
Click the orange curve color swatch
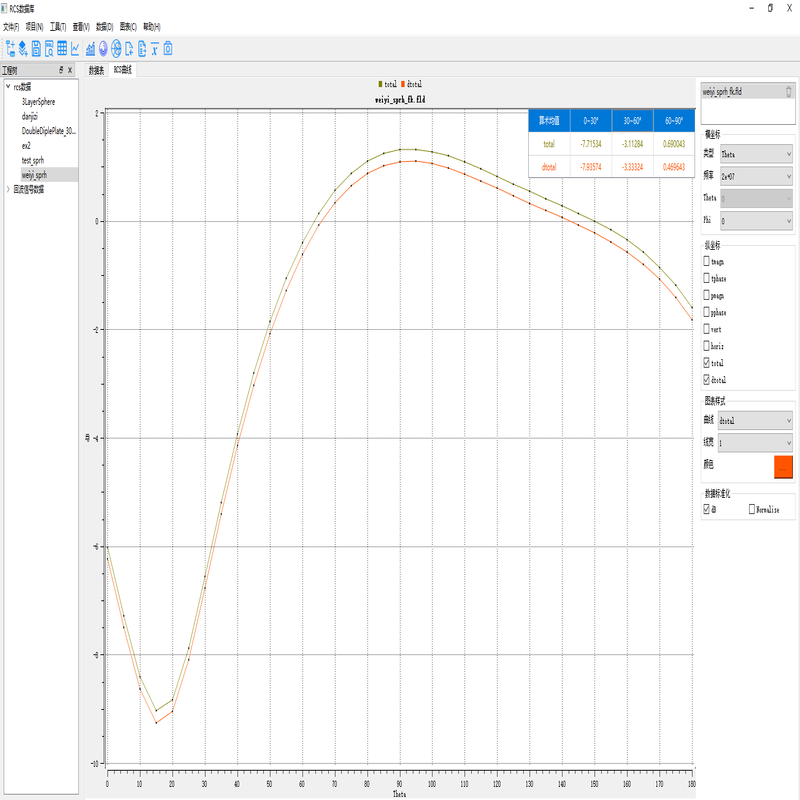coord(783,466)
